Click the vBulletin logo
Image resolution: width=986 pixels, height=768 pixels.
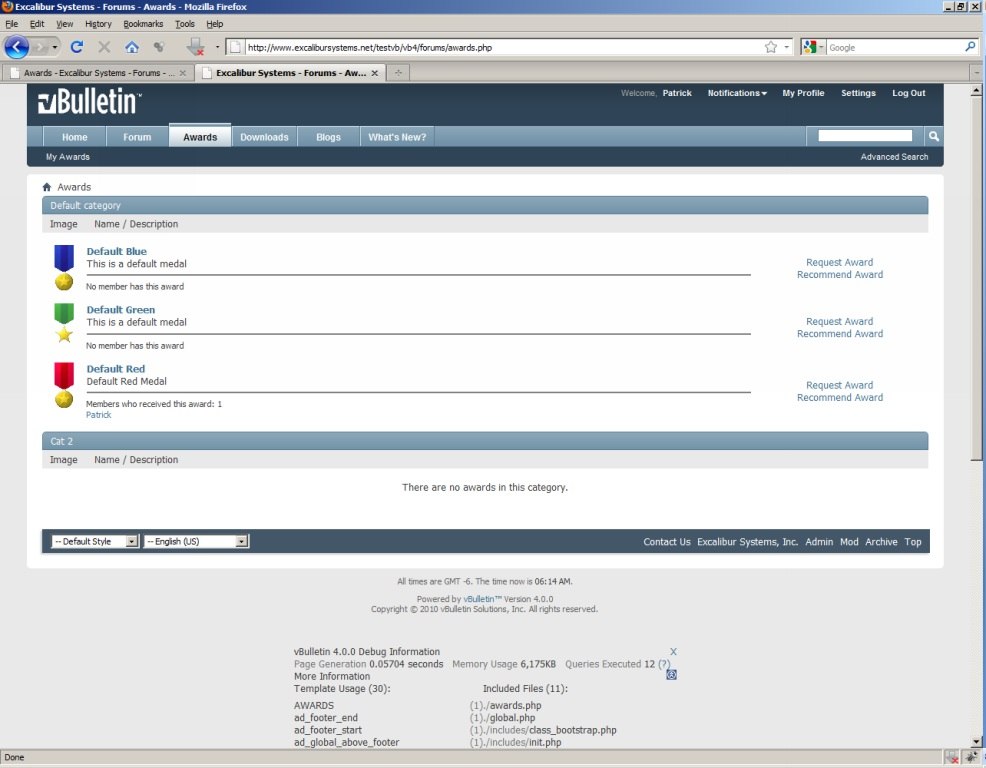click(x=89, y=101)
